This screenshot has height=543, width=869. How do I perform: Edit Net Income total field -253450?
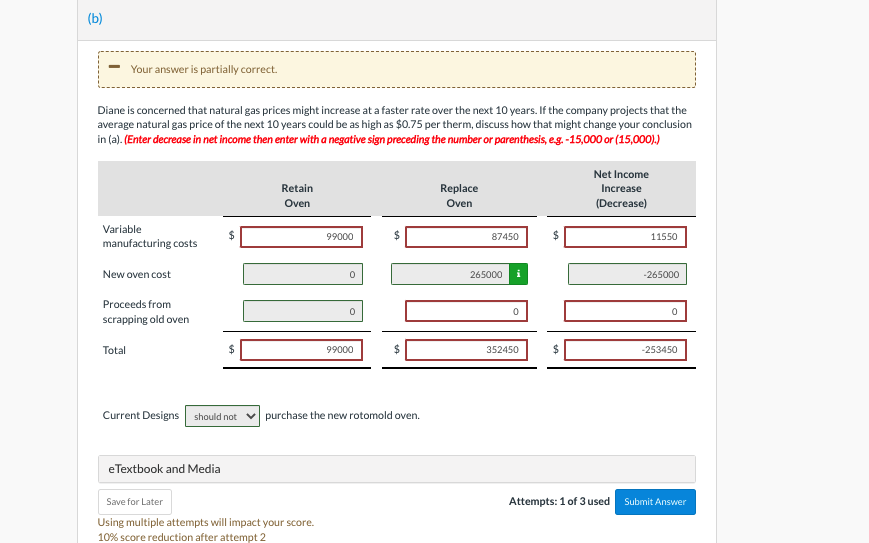(625, 350)
